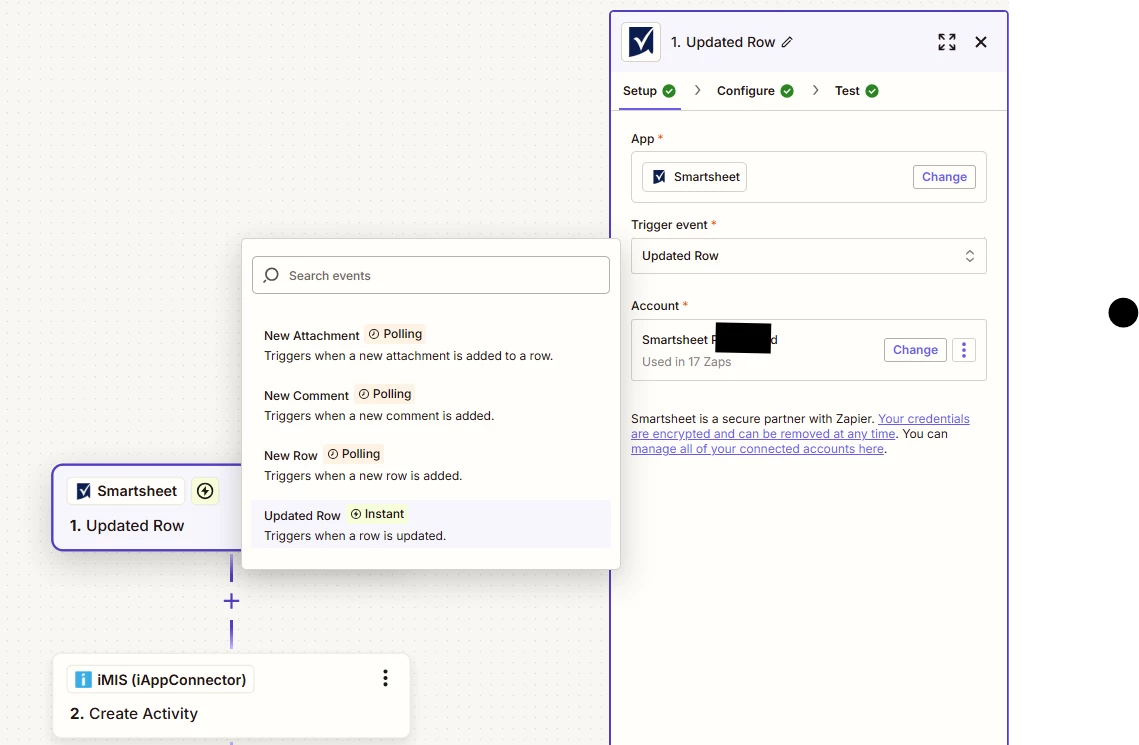Select the New Attachment trigger event
1139x745 pixels.
tap(431, 345)
